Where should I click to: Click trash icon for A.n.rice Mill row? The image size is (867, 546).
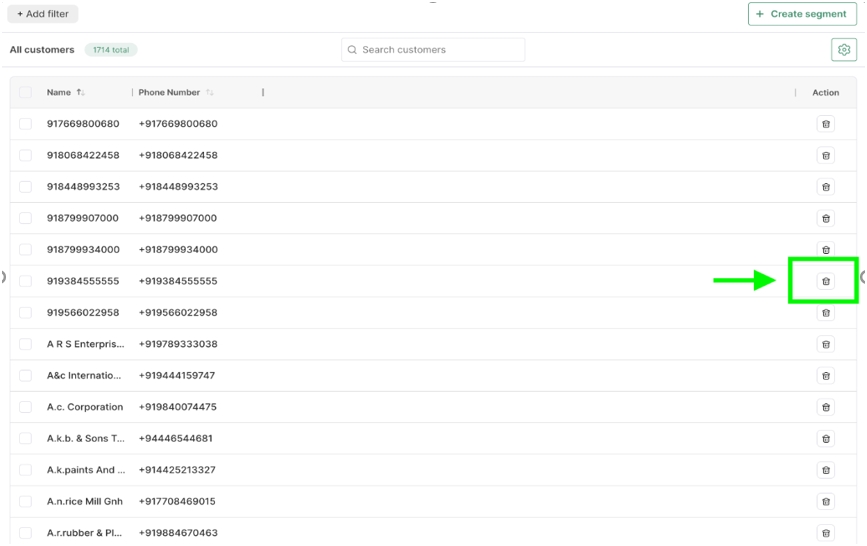point(825,501)
